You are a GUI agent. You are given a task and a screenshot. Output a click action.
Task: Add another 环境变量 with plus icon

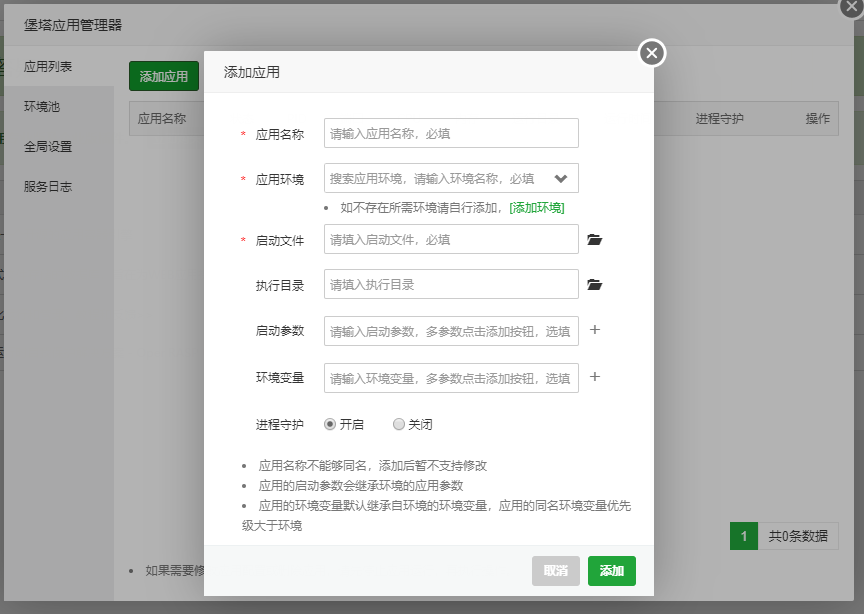595,376
